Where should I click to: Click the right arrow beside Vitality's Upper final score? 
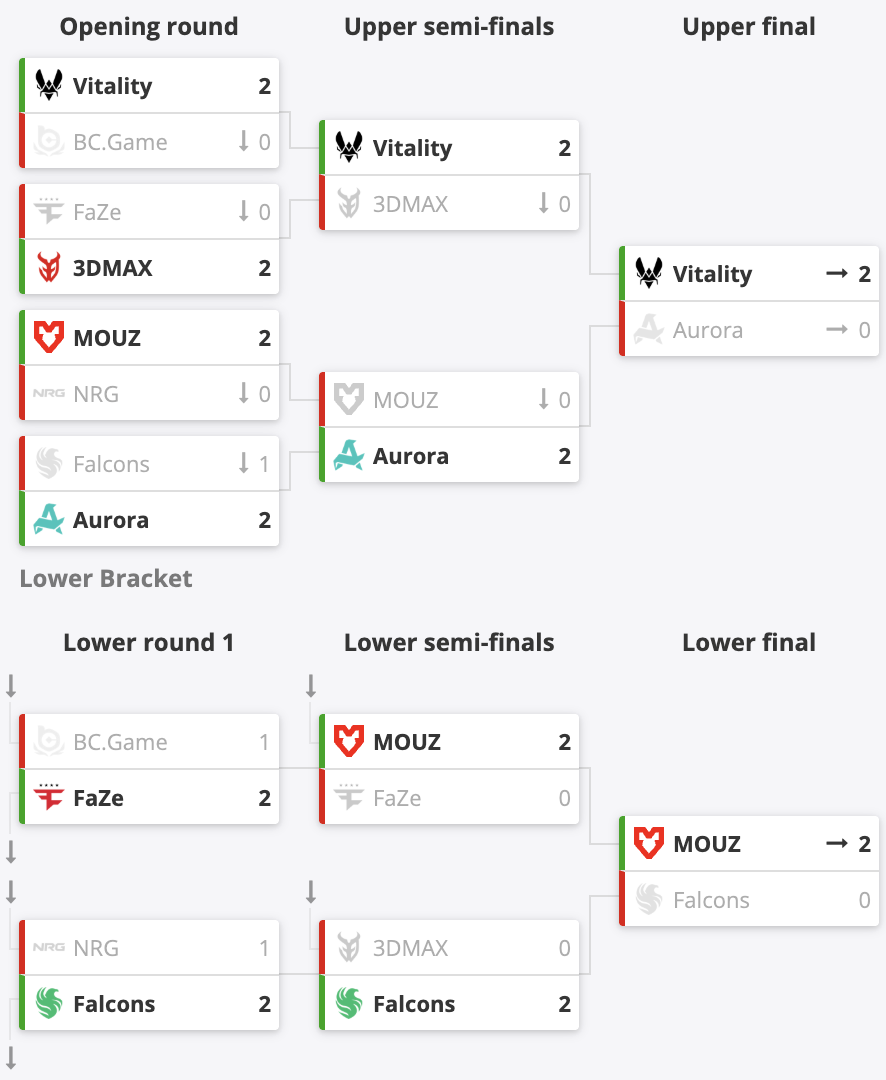click(837, 274)
